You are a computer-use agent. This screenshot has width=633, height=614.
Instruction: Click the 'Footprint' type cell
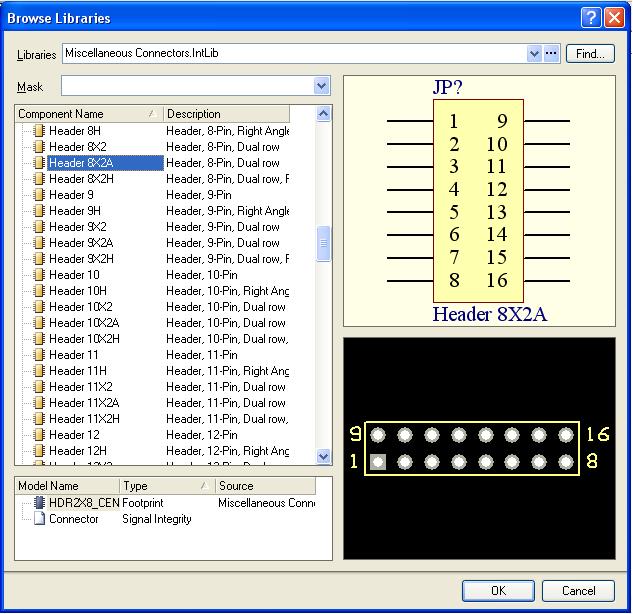[143, 503]
